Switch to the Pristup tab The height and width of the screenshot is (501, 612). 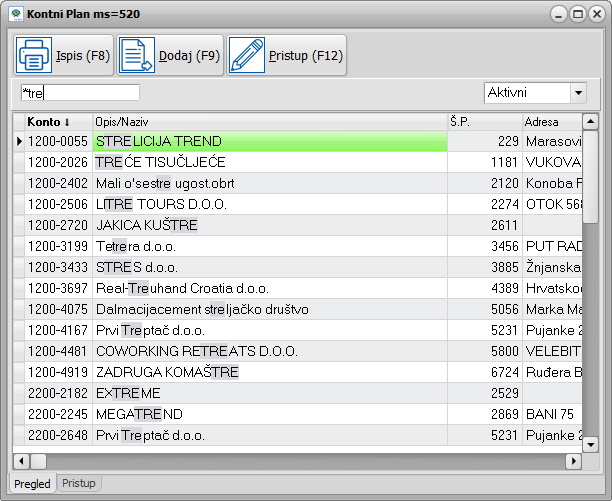(x=79, y=484)
